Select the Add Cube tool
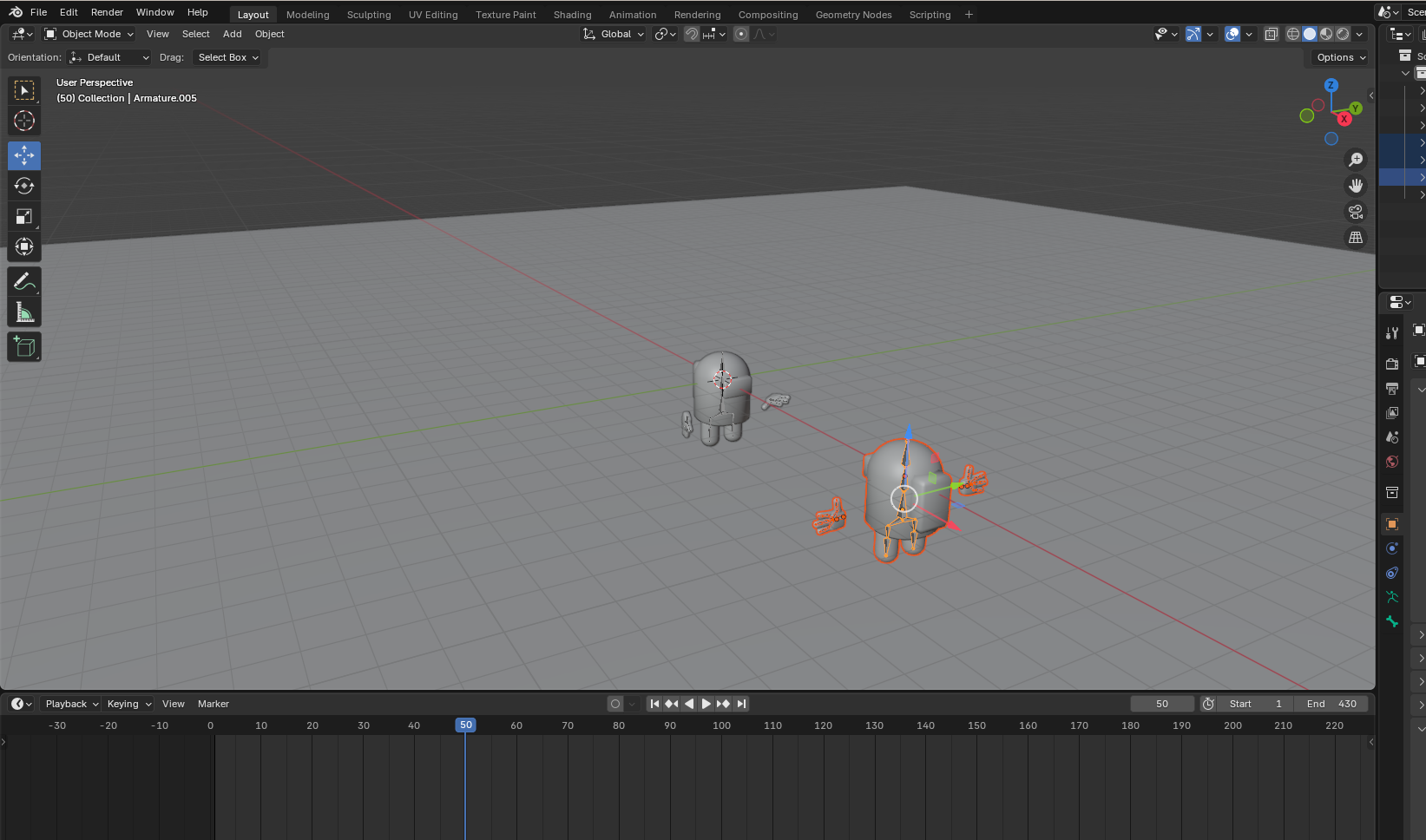 point(24,347)
